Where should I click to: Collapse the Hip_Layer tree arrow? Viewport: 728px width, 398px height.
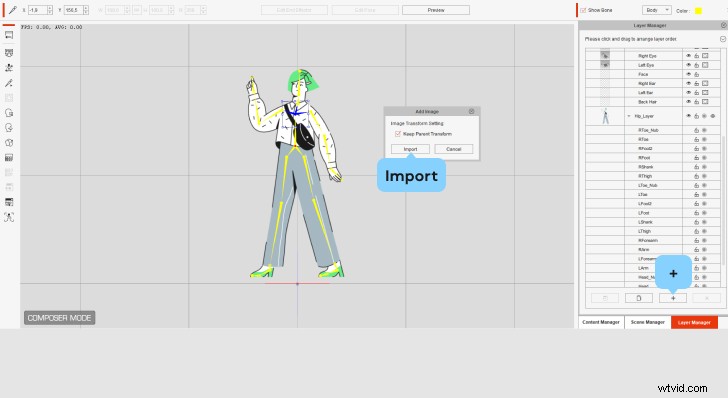(629, 116)
